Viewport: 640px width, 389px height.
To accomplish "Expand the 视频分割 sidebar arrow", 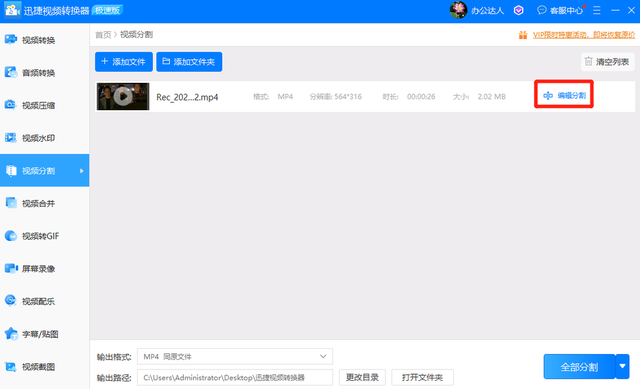I will [82, 171].
